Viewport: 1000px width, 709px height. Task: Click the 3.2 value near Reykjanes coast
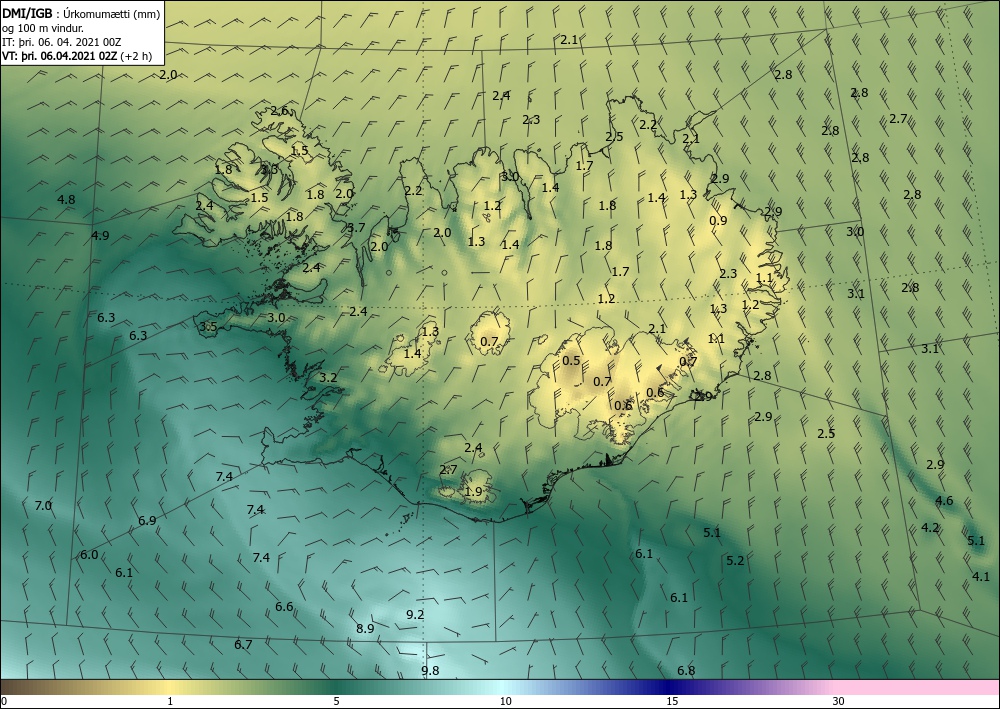pos(328,377)
